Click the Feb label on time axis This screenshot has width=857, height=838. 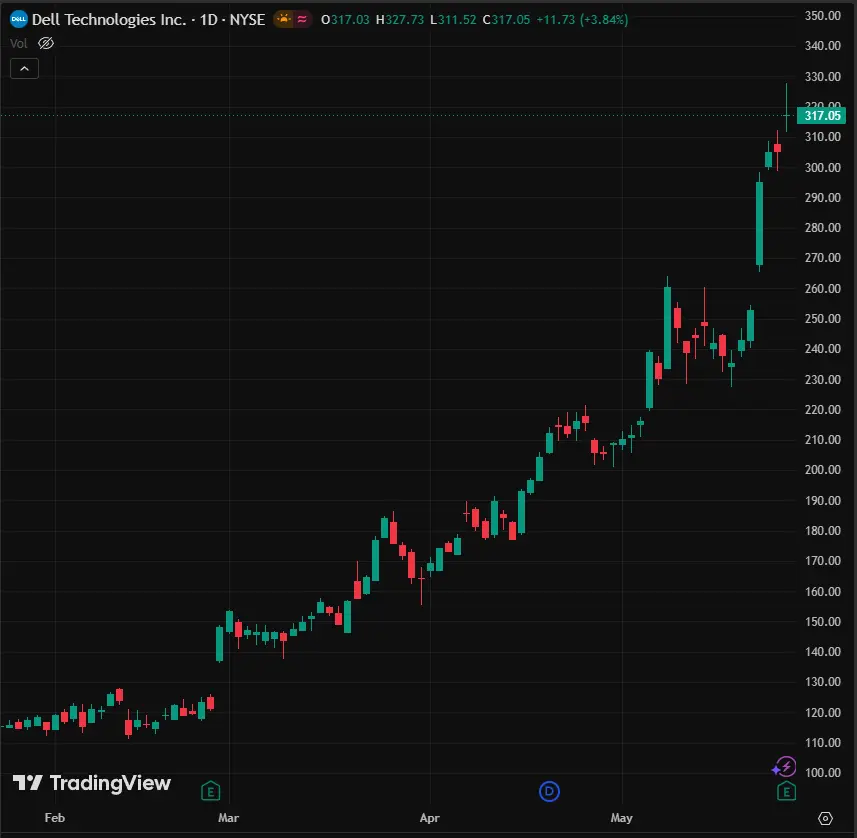55,818
